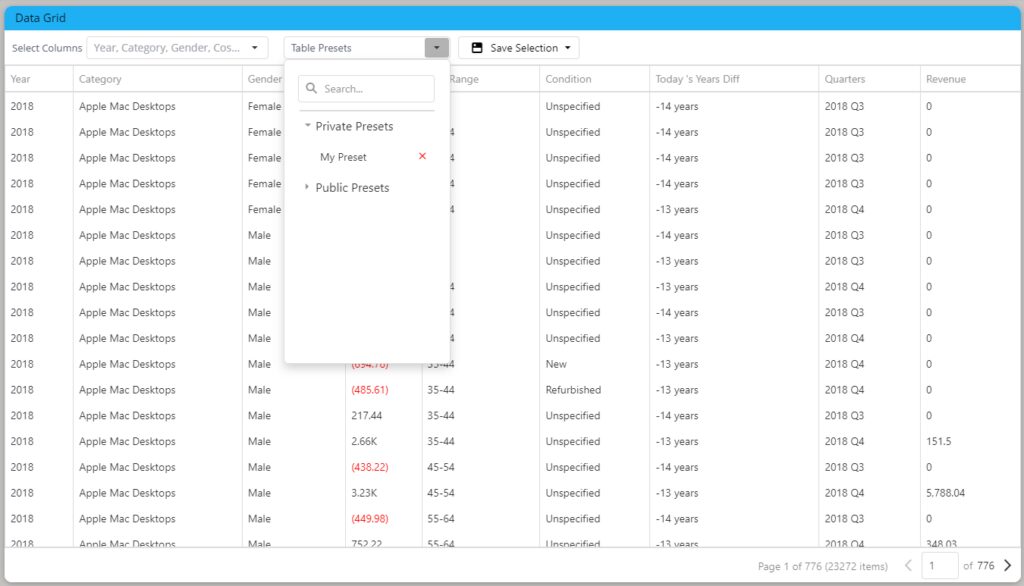Click the Select Columns dropdown caret
The image size is (1024, 586).
click(x=254, y=47)
